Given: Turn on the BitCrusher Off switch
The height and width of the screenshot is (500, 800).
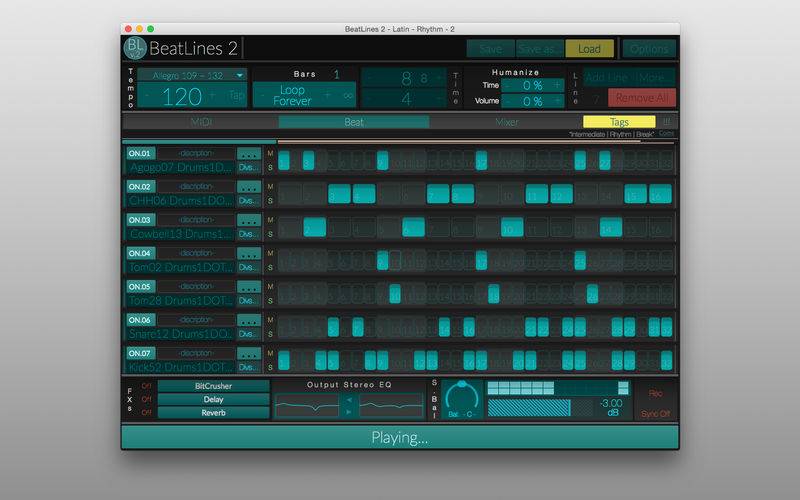Looking at the screenshot, I should 146,386.
